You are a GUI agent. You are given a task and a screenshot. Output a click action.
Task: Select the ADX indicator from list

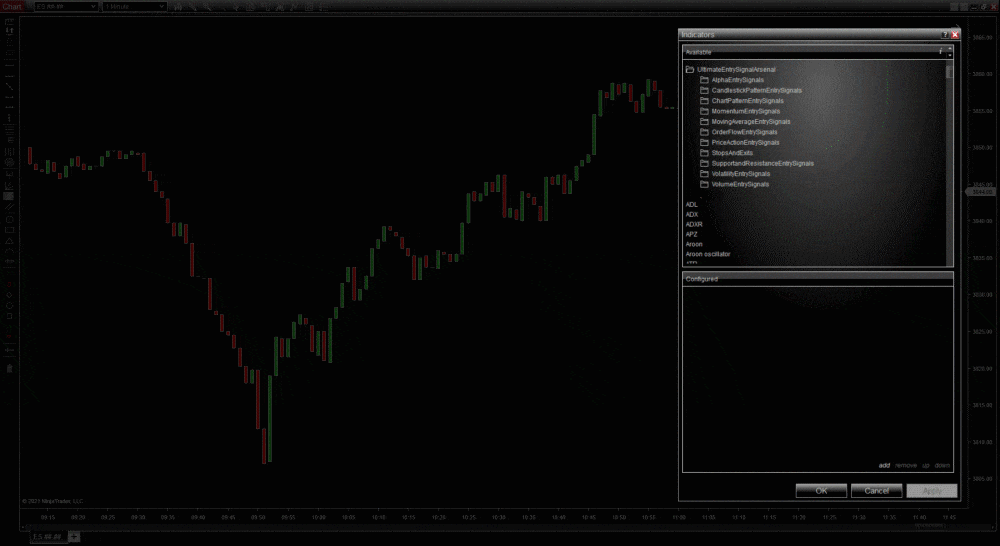pos(692,214)
